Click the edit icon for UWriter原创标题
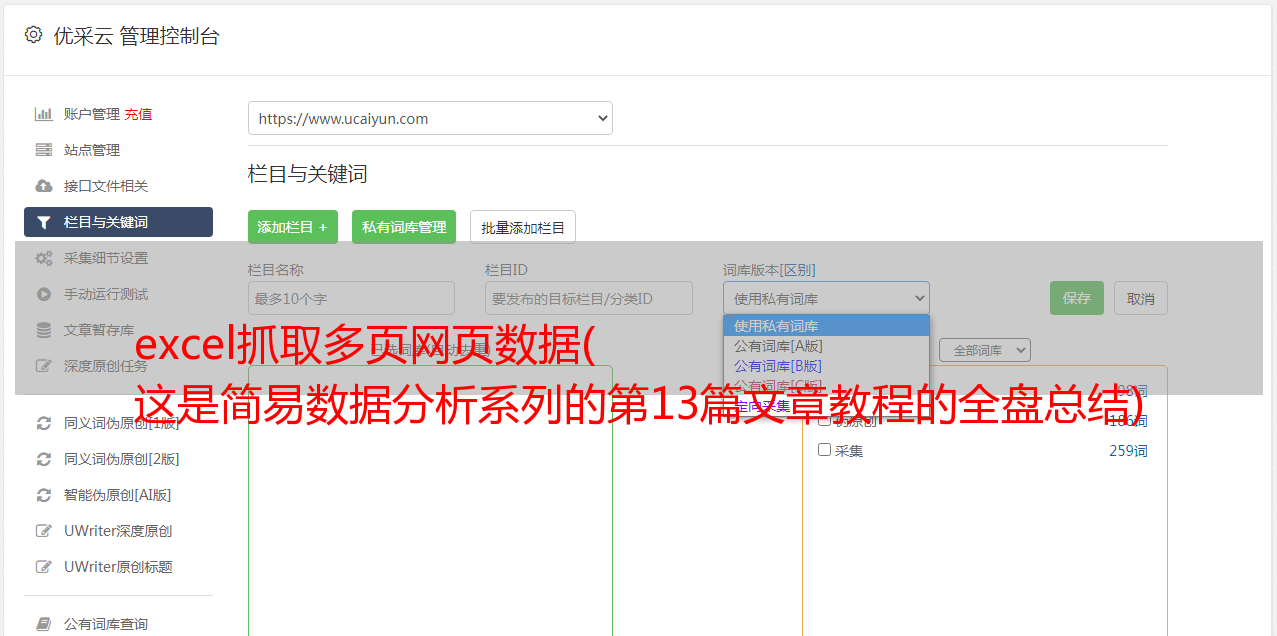This screenshot has height=636, width=1277. click(x=44, y=567)
